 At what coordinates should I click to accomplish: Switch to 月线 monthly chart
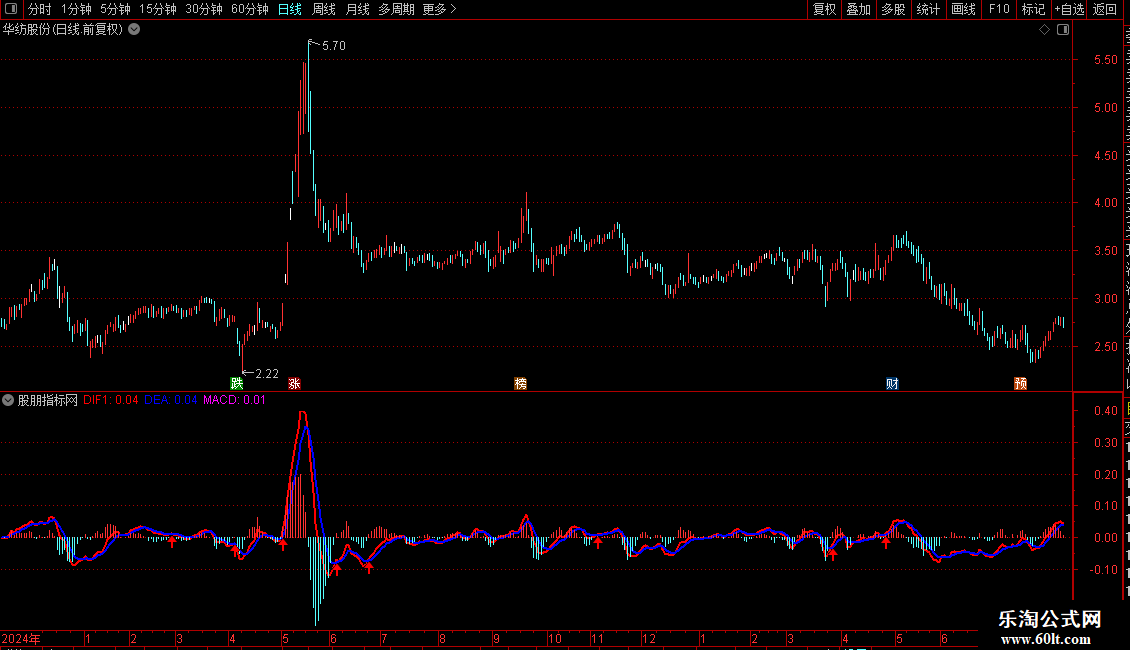(x=357, y=9)
